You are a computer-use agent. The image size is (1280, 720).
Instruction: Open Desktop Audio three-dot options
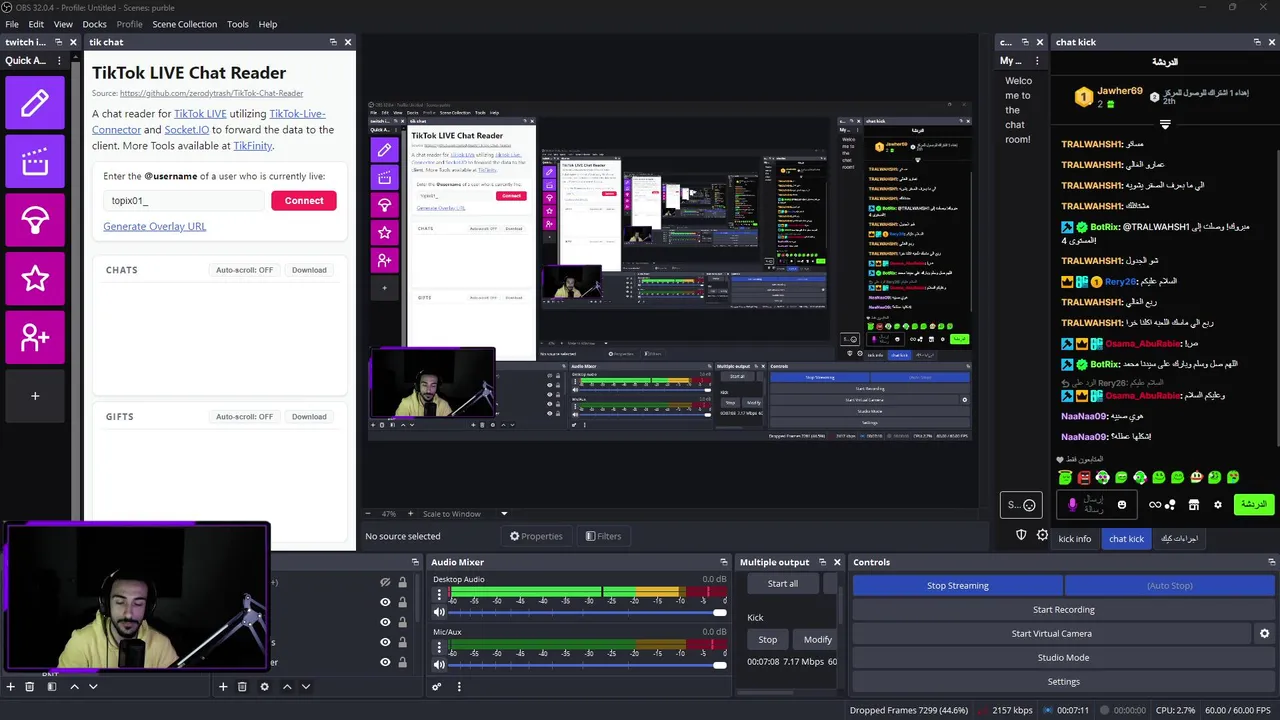tap(439, 596)
